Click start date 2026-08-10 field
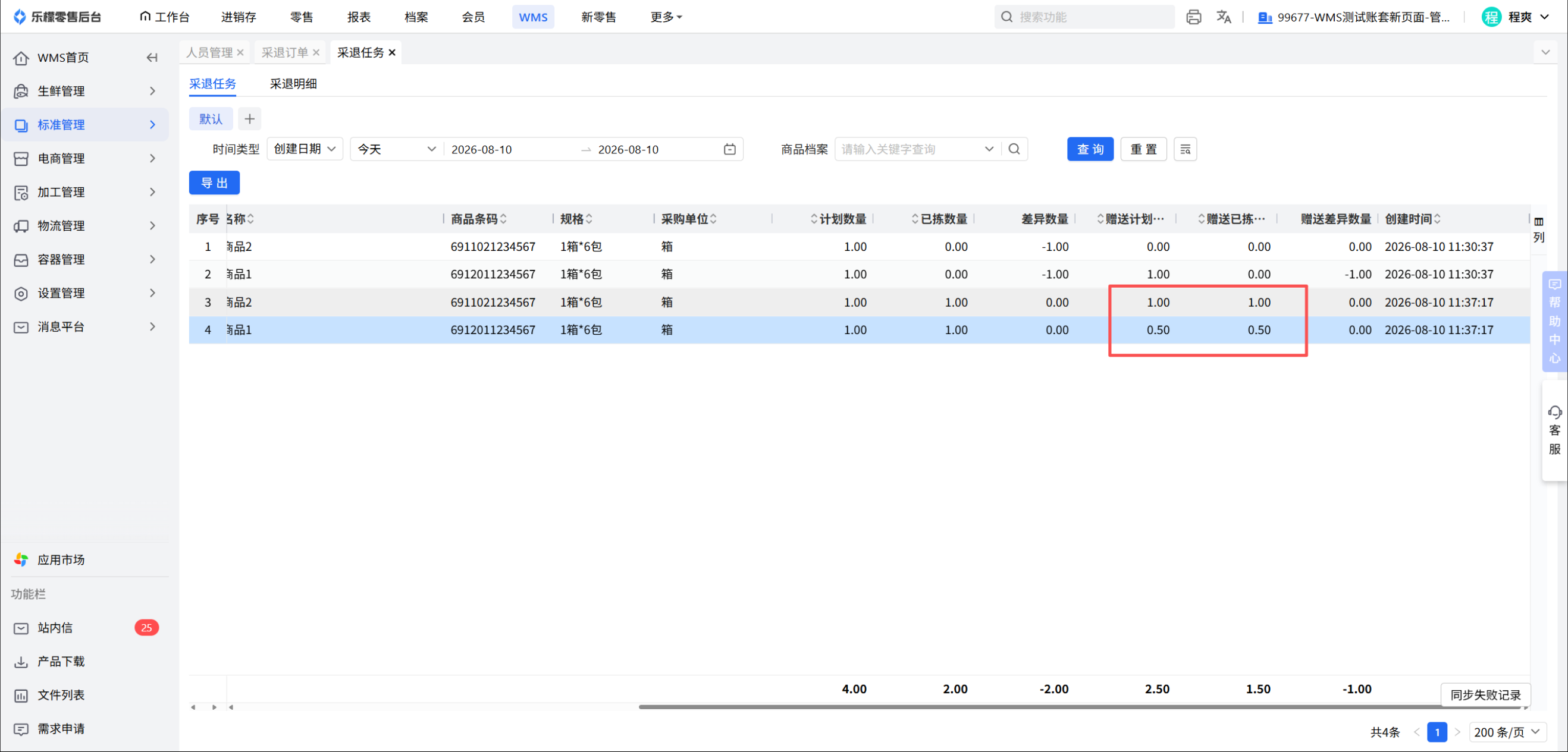1568x752 pixels. (x=481, y=149)
